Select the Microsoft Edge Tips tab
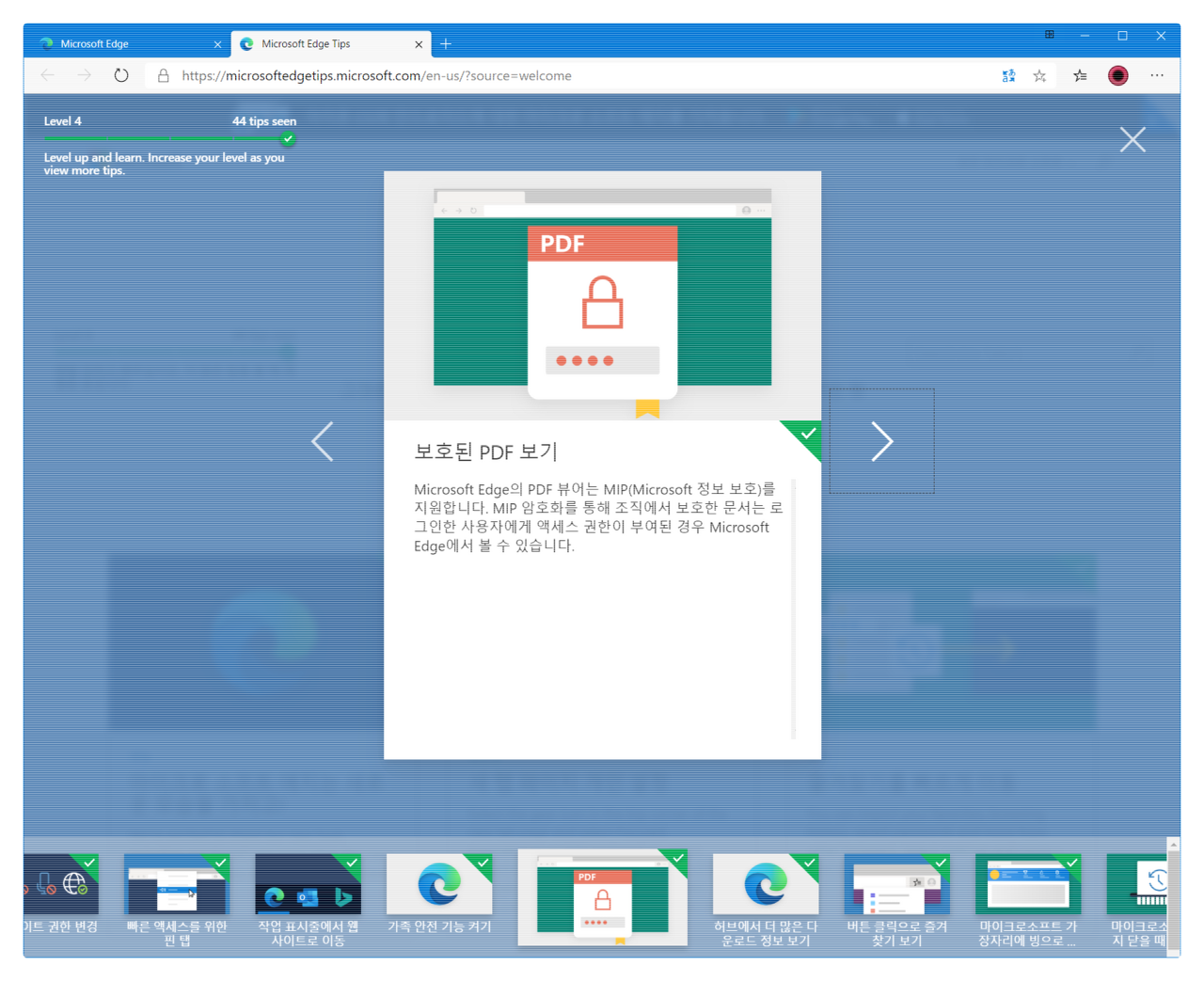This screenshot has width=1204, height=981. (331, 44)
